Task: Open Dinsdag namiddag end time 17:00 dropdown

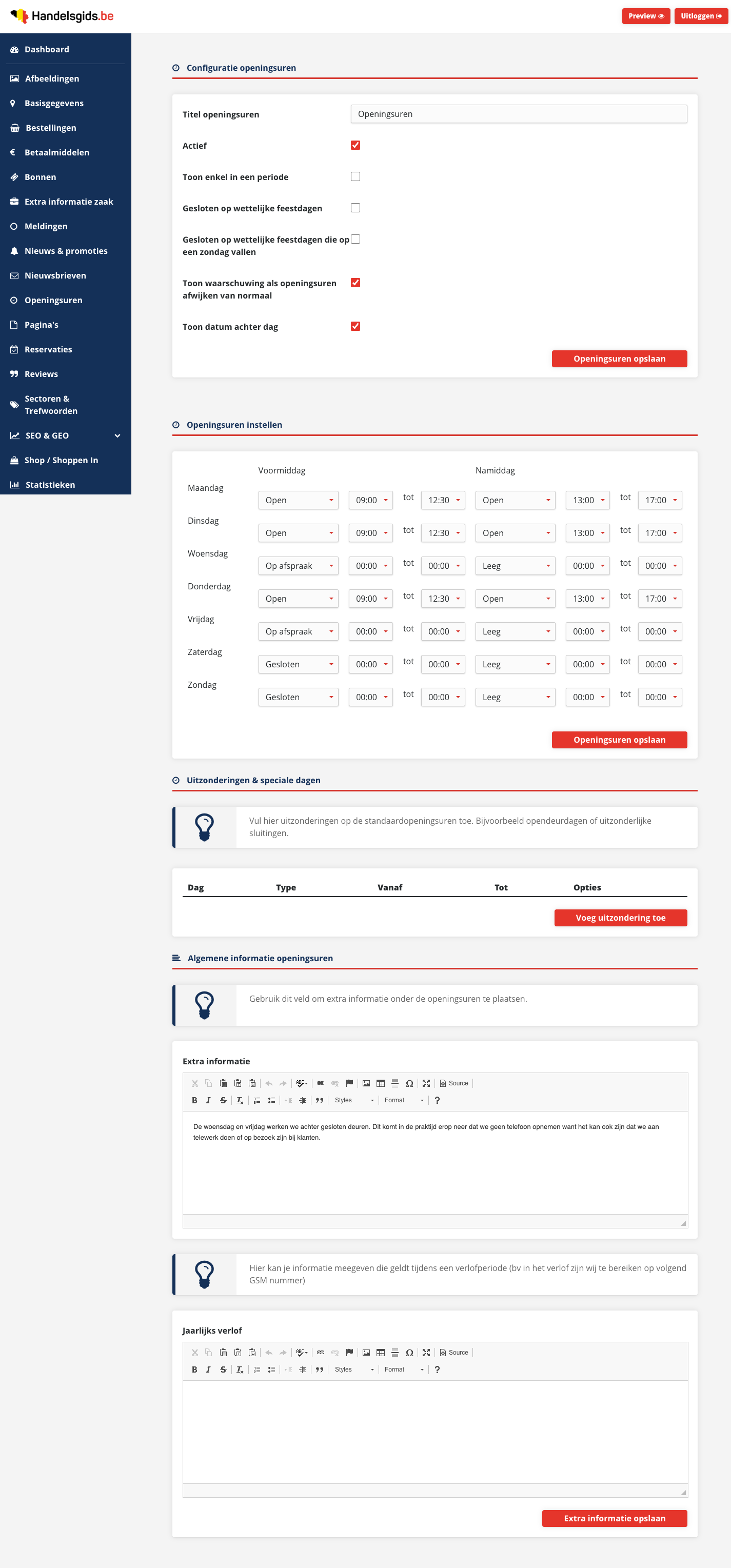Action: click(660, 533)
